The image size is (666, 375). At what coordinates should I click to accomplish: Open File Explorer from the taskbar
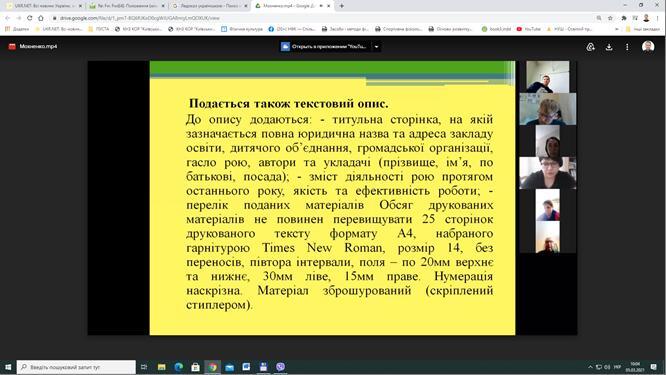[x=161, y=367]
